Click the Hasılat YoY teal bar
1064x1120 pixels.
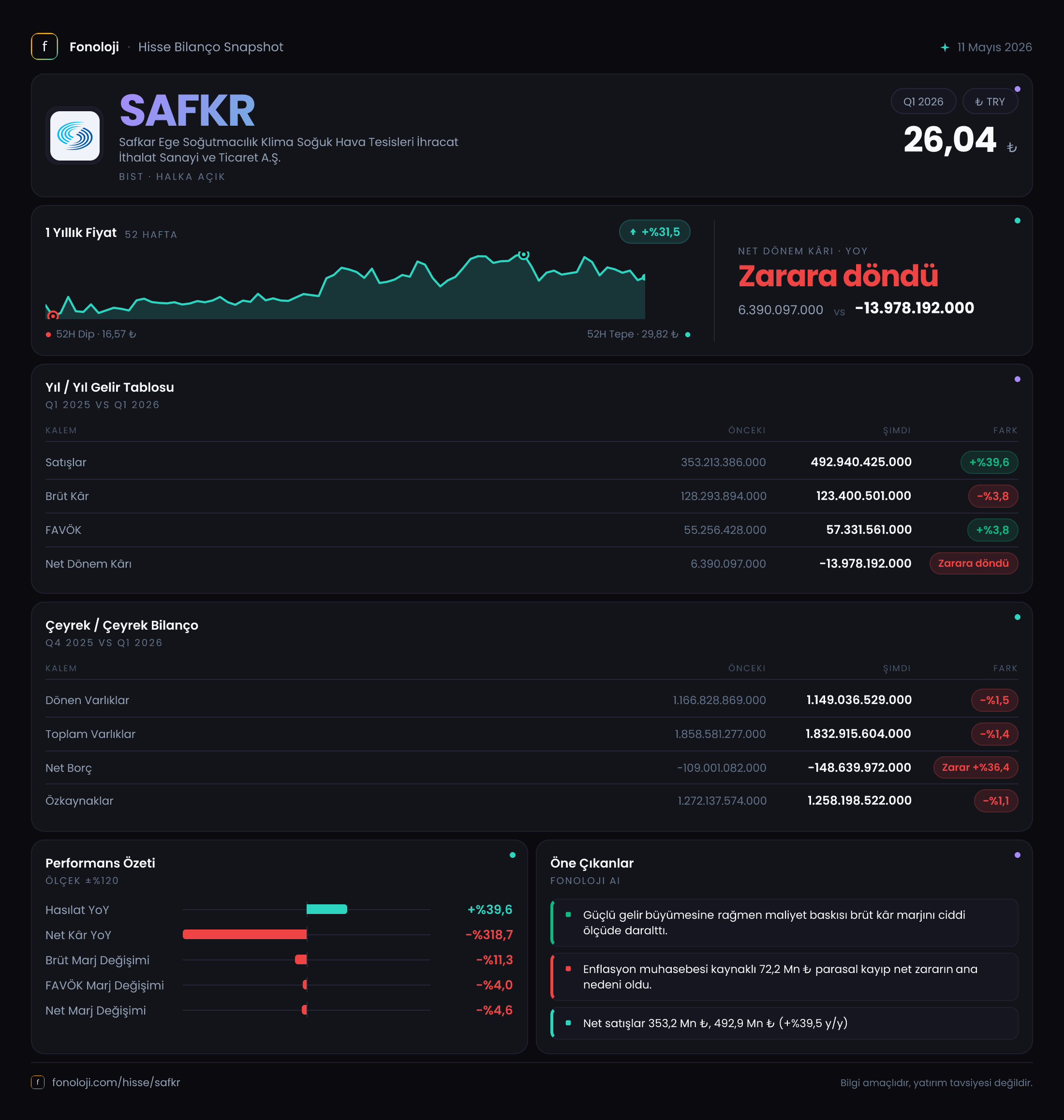point(326,909)
